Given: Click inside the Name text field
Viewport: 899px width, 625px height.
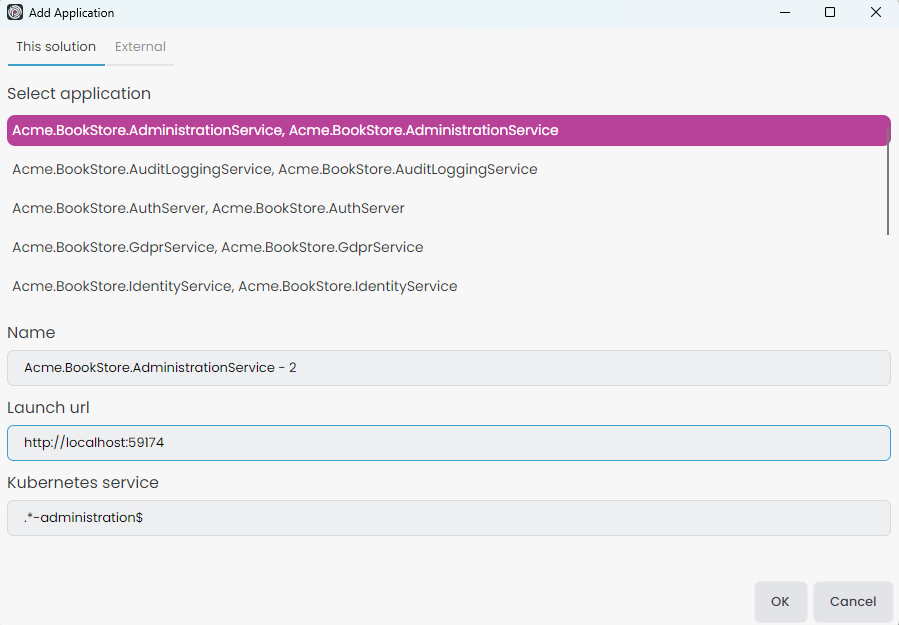Looking at the screenshot, I should [448, 367].
